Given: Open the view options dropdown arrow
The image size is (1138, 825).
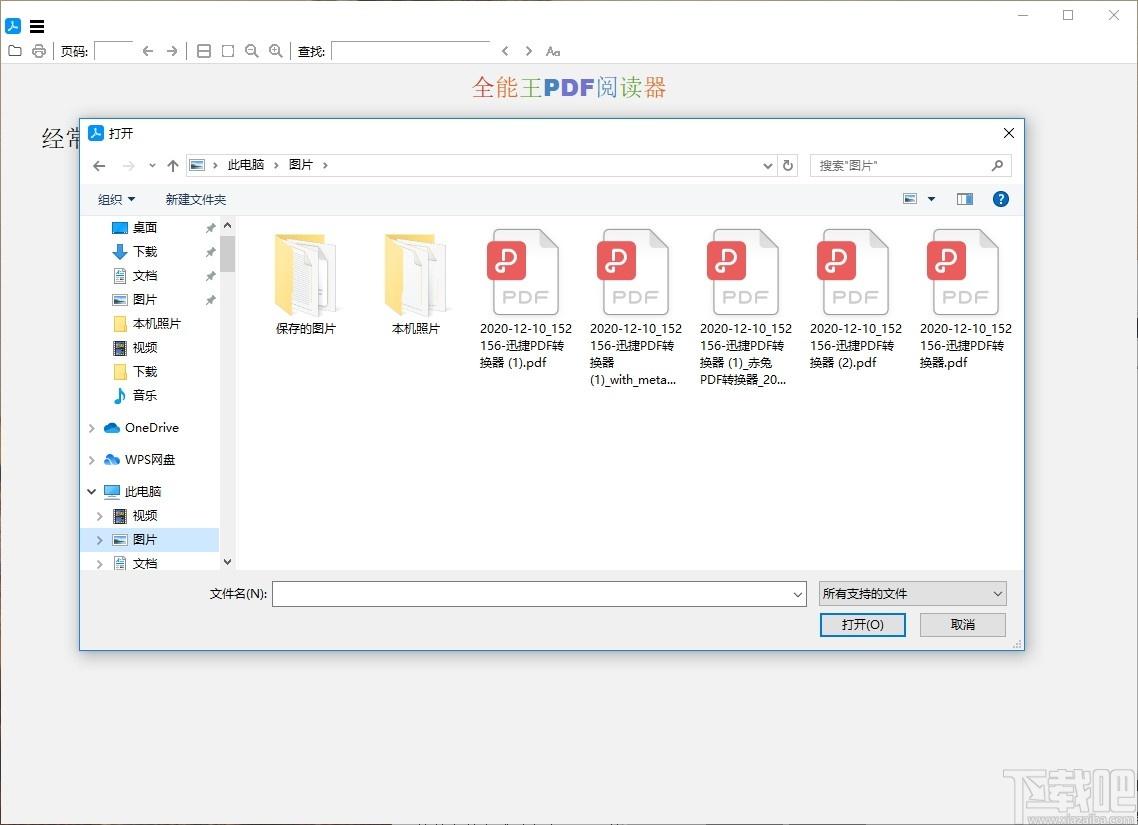Looking at the screenshot, I should (x=931, y=199).
